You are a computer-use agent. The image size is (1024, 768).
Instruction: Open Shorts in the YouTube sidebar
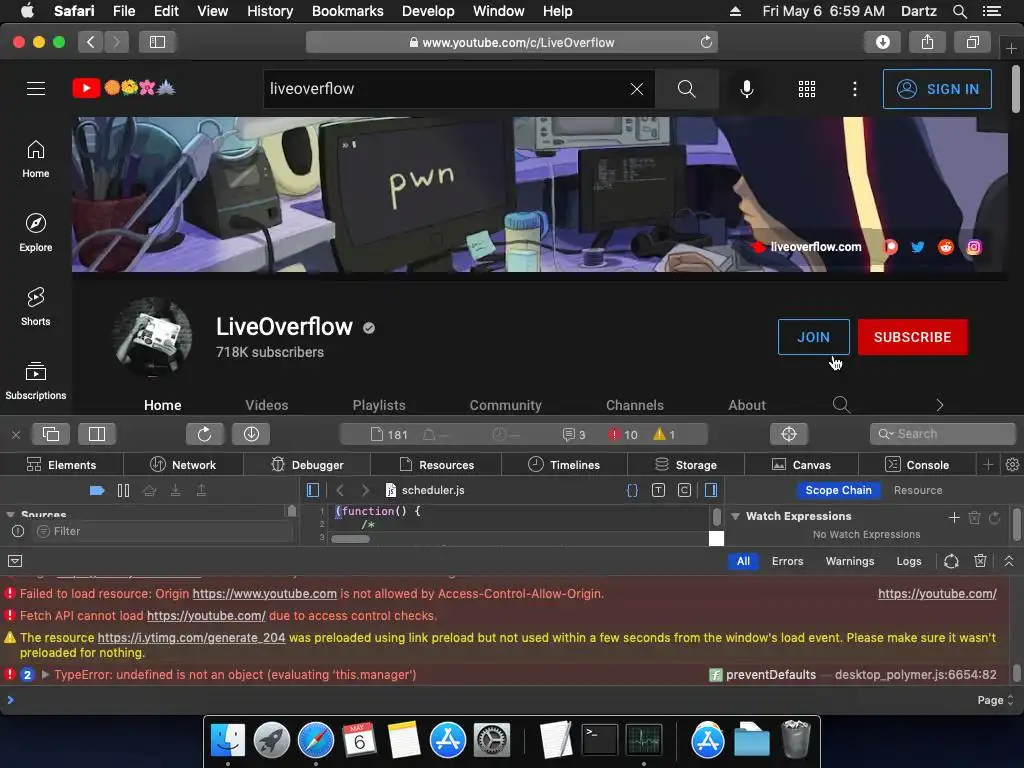coord(36,306)
